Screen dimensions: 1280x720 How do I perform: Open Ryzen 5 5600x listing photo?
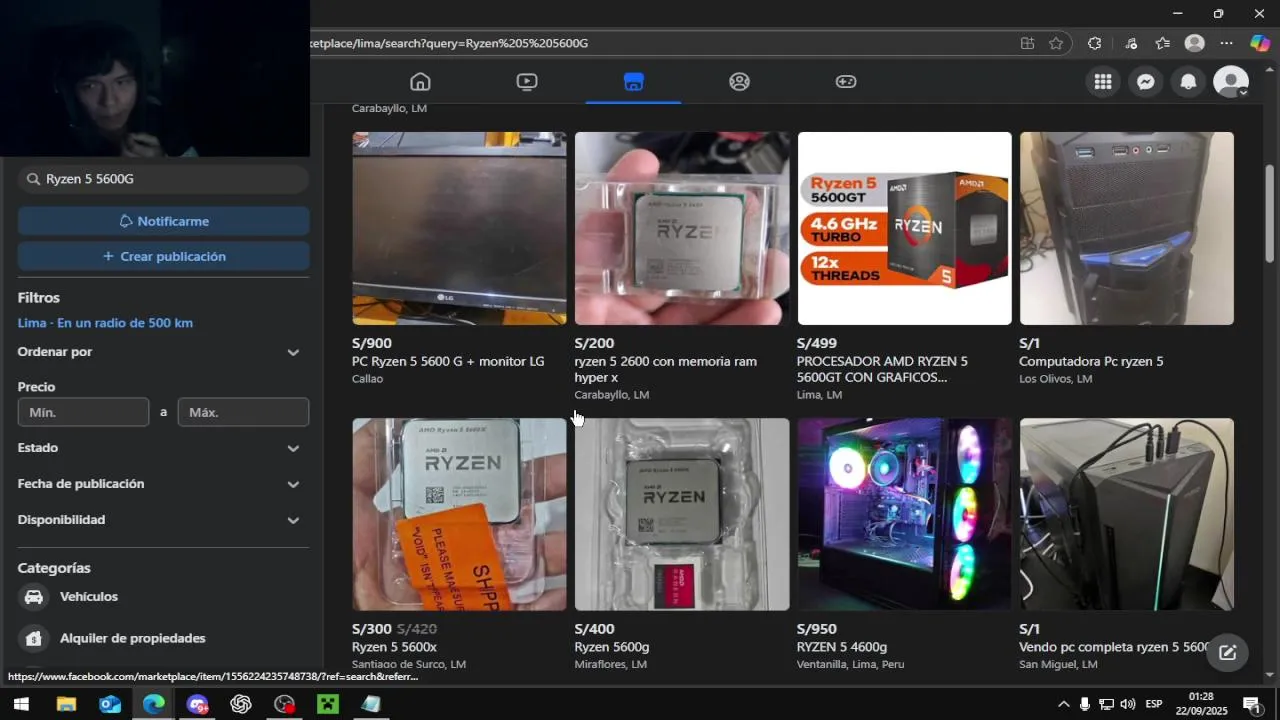(x=459, y=514)
